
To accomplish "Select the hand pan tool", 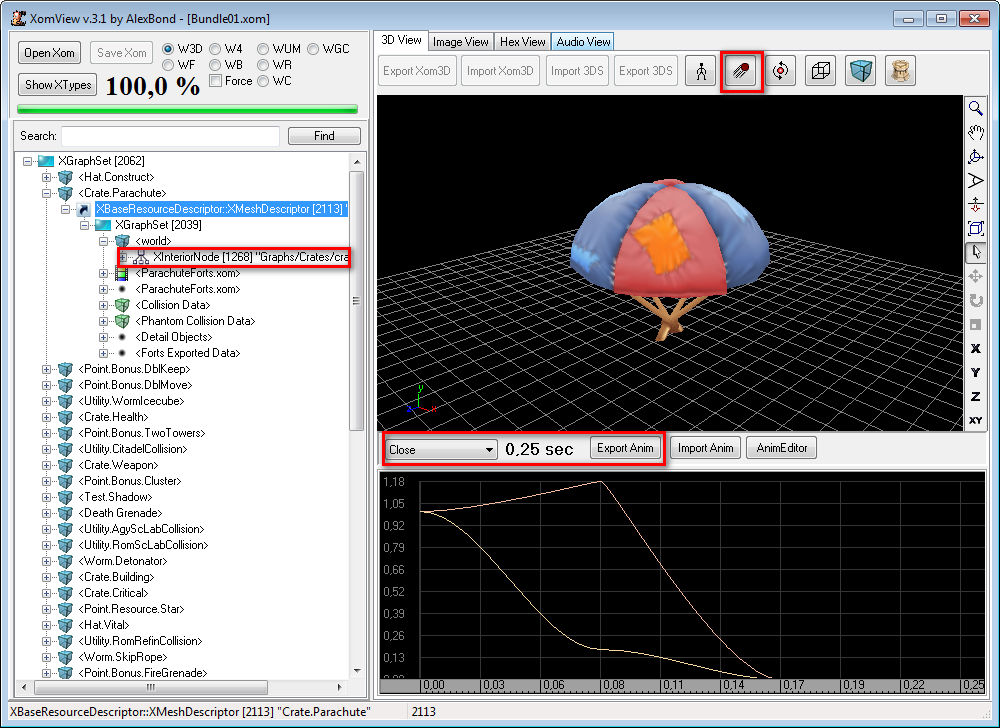I will coord(976,133).
